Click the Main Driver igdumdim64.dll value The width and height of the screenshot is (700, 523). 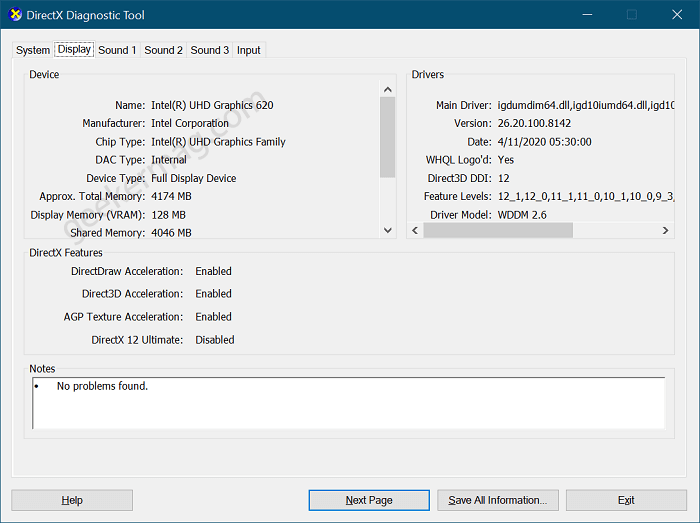tap(586, 105)
